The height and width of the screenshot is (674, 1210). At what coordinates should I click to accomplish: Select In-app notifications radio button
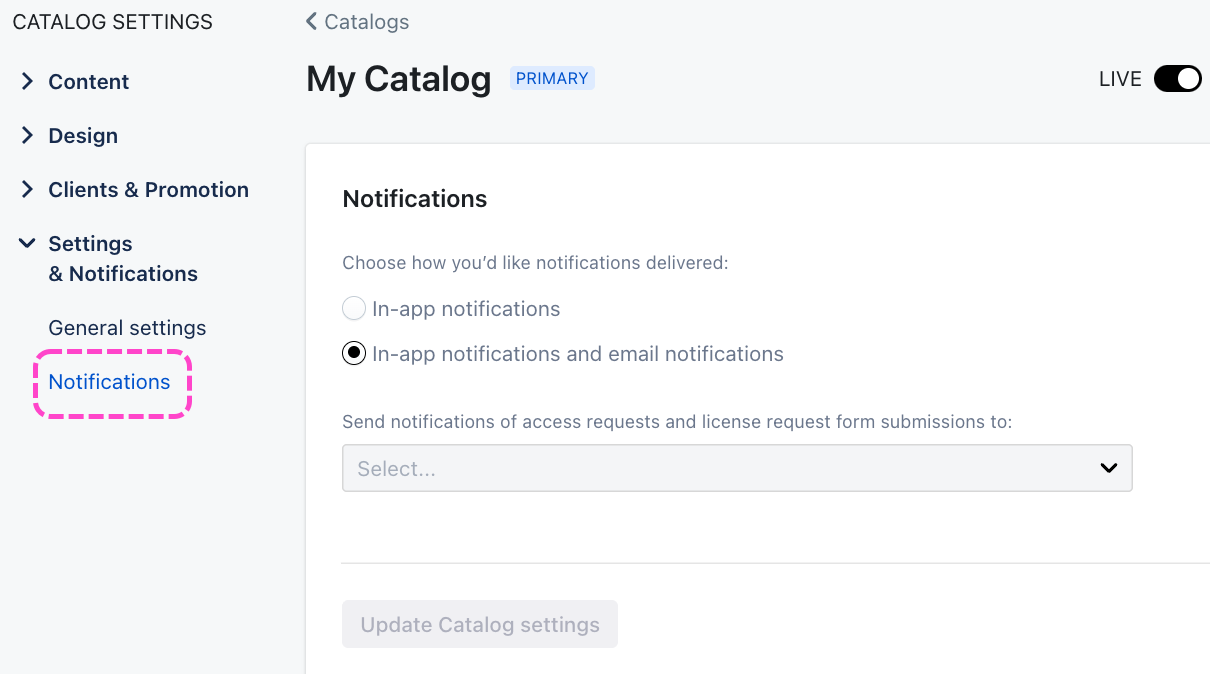(x=354, y=309)
